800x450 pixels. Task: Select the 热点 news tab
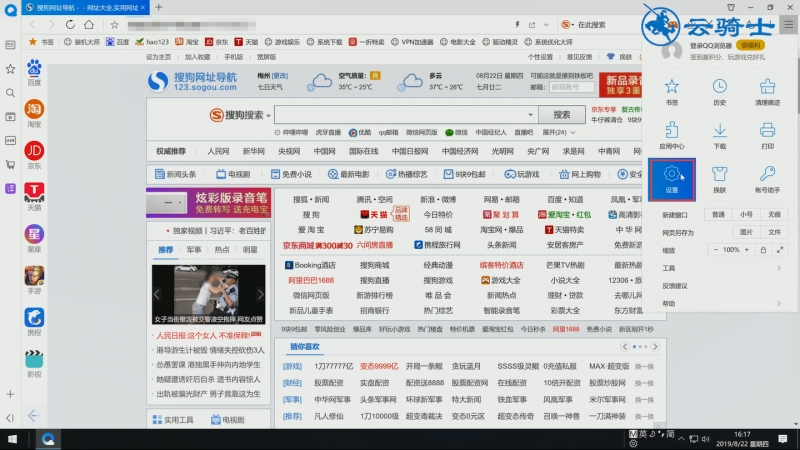pyautogui.click(x=222, y=249)
